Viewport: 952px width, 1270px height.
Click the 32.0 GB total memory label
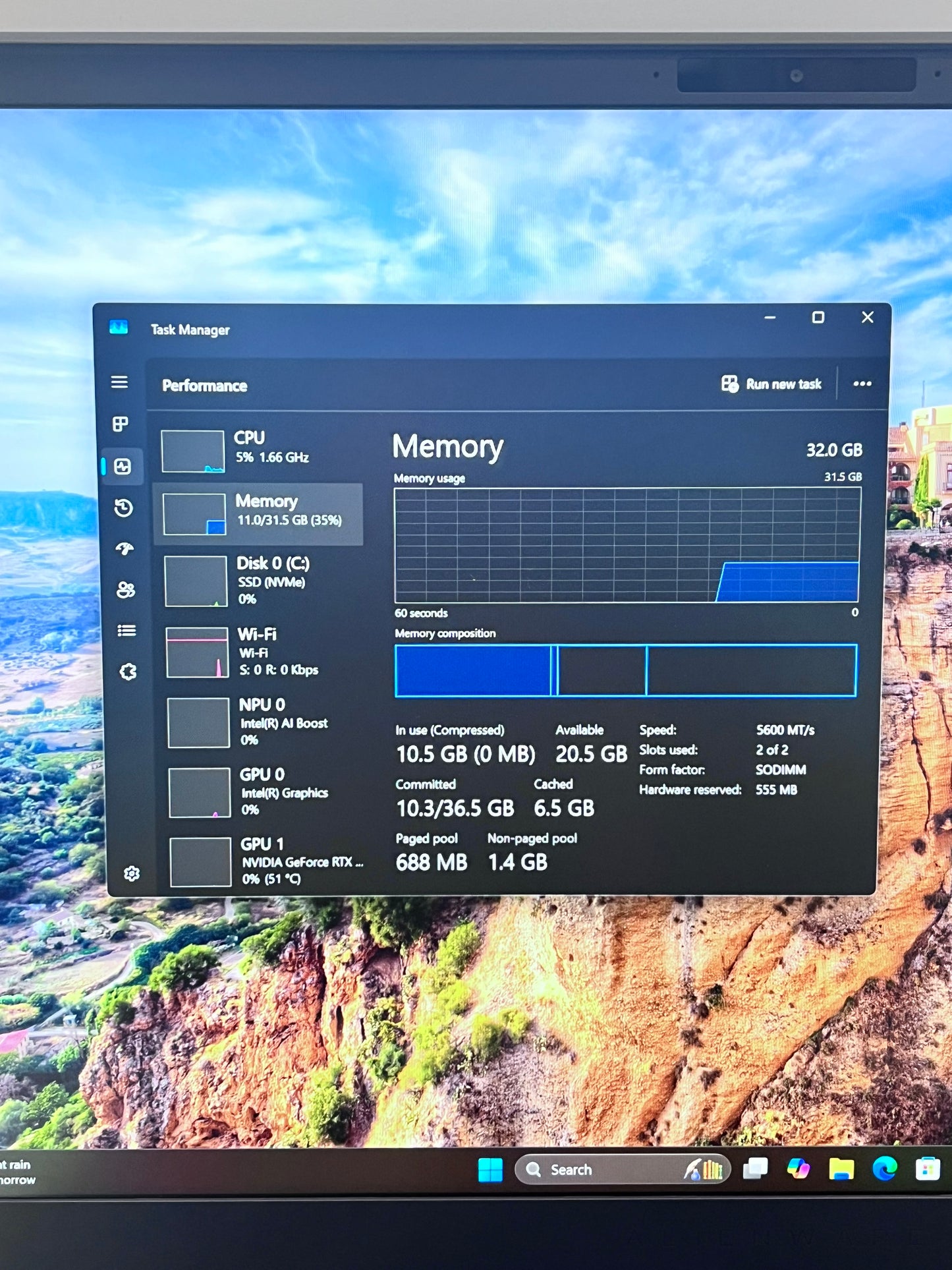(x=834, y=450)
